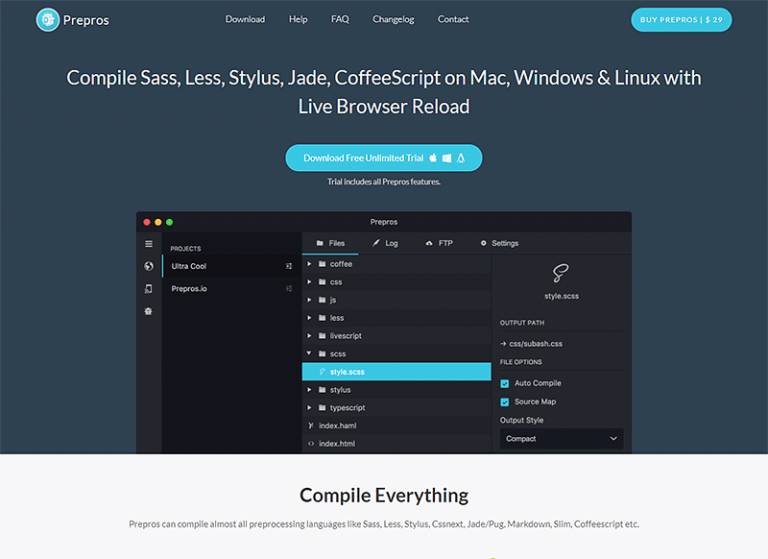This screenshot has width=768, height=559.
Task: Click the globe icon in sidebar
Action: (x=149, y=266)
